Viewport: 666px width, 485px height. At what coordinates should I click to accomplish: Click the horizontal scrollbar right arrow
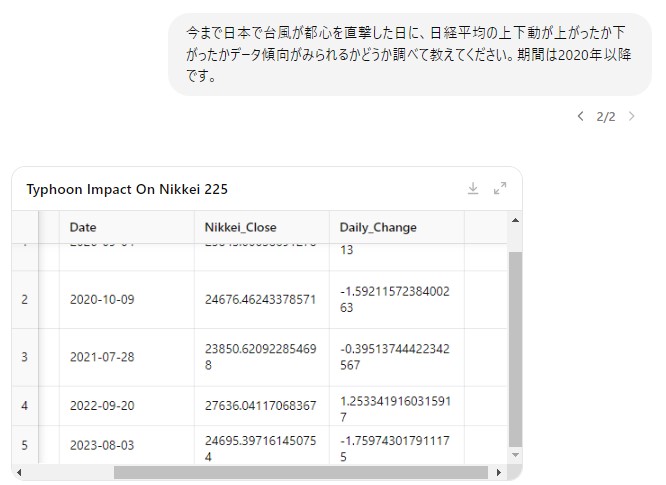coord(500,472)
